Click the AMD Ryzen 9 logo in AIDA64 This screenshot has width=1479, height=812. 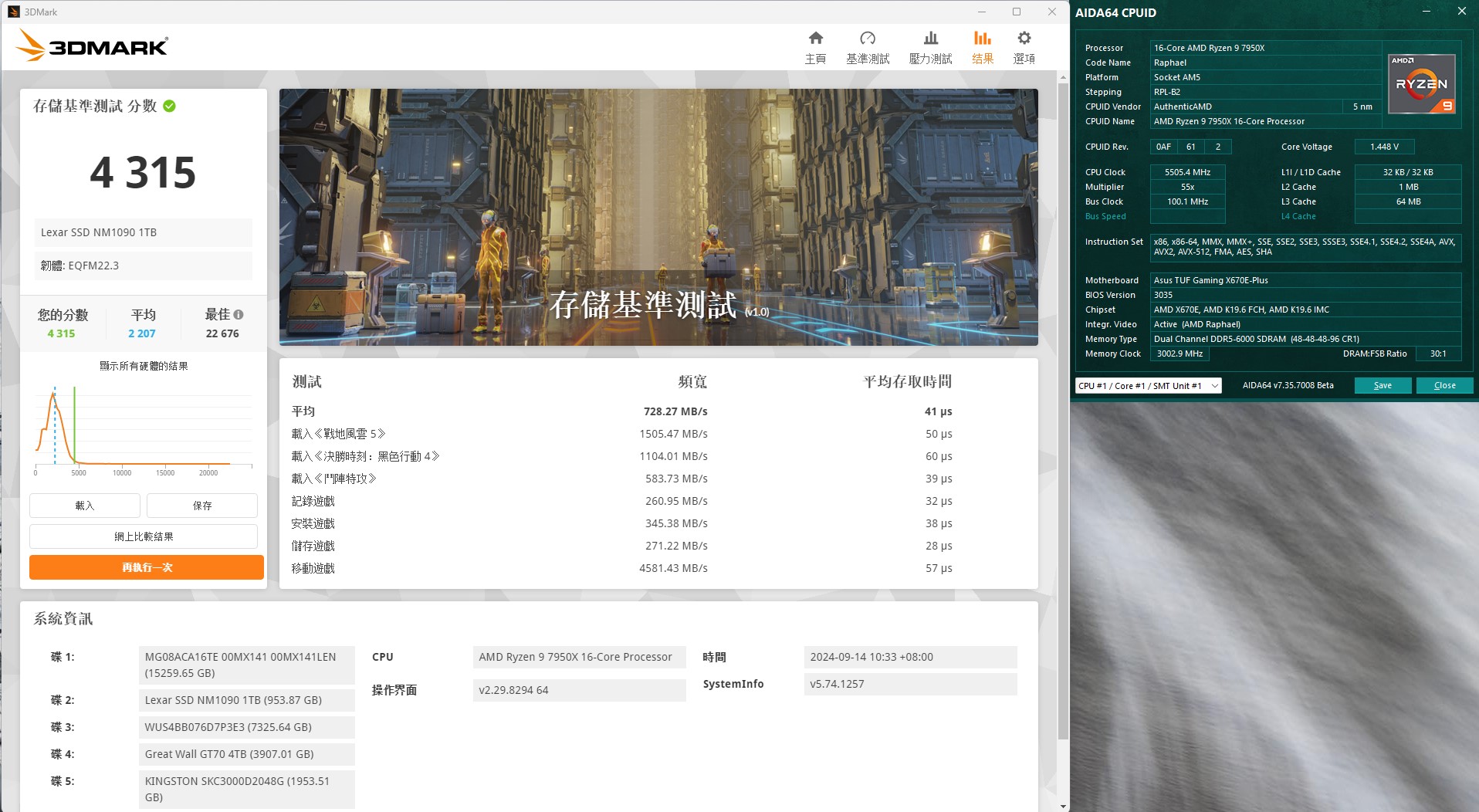1421,84
